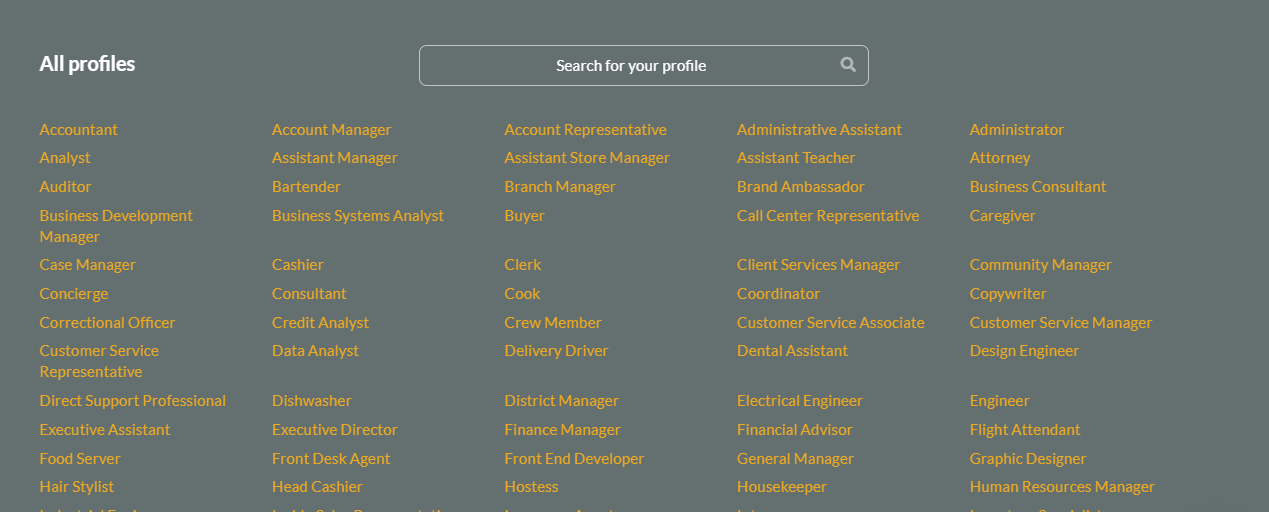Click the search magnifier icon

coord(848,65)
